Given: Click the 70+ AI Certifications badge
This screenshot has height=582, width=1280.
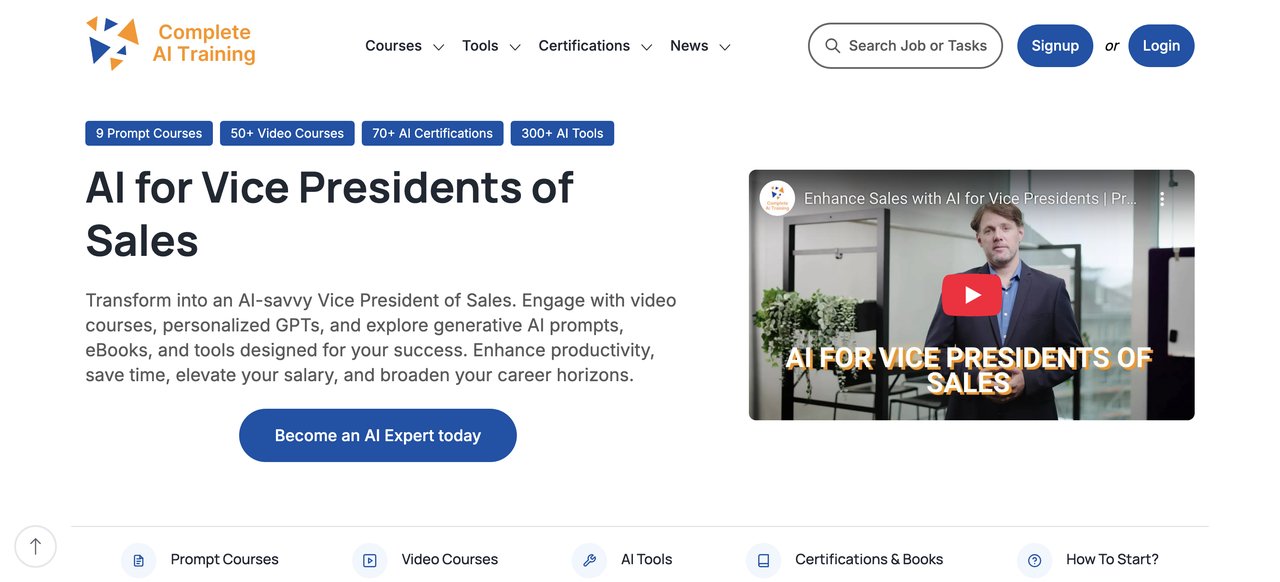Looking at the screenshot, I should click(432, 133).
